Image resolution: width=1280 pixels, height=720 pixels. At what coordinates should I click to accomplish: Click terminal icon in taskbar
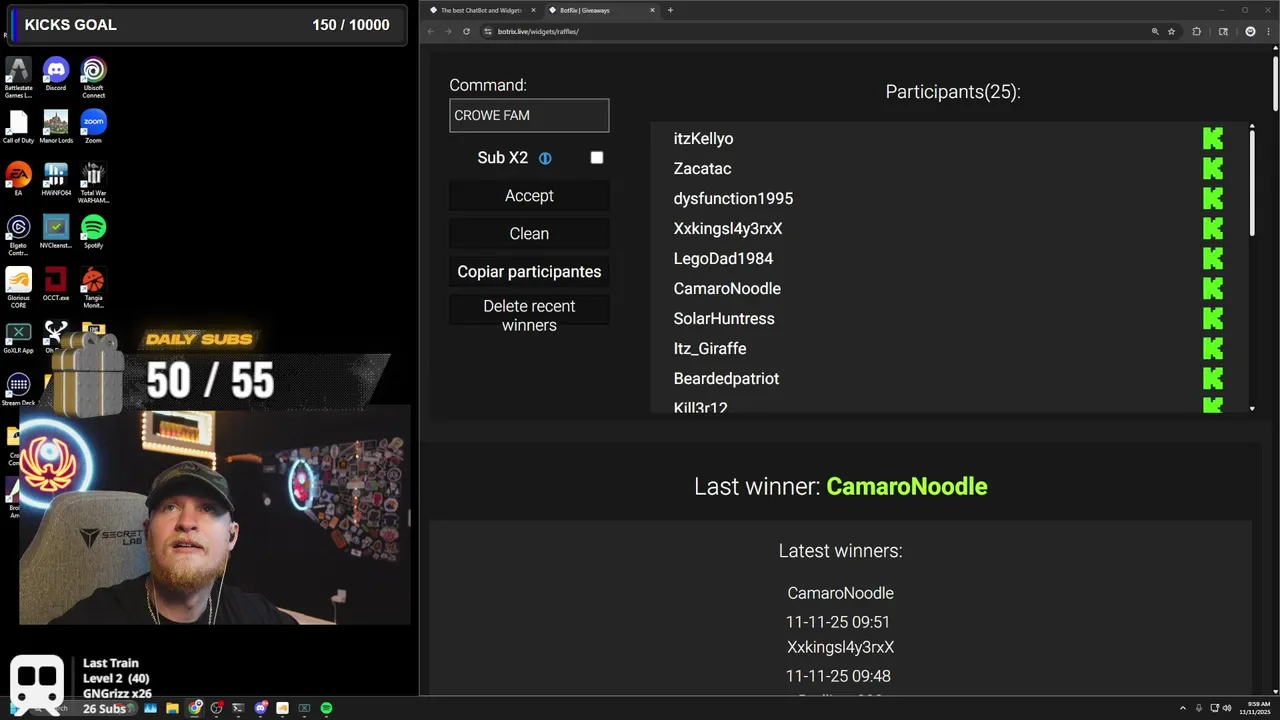[238, 708]
